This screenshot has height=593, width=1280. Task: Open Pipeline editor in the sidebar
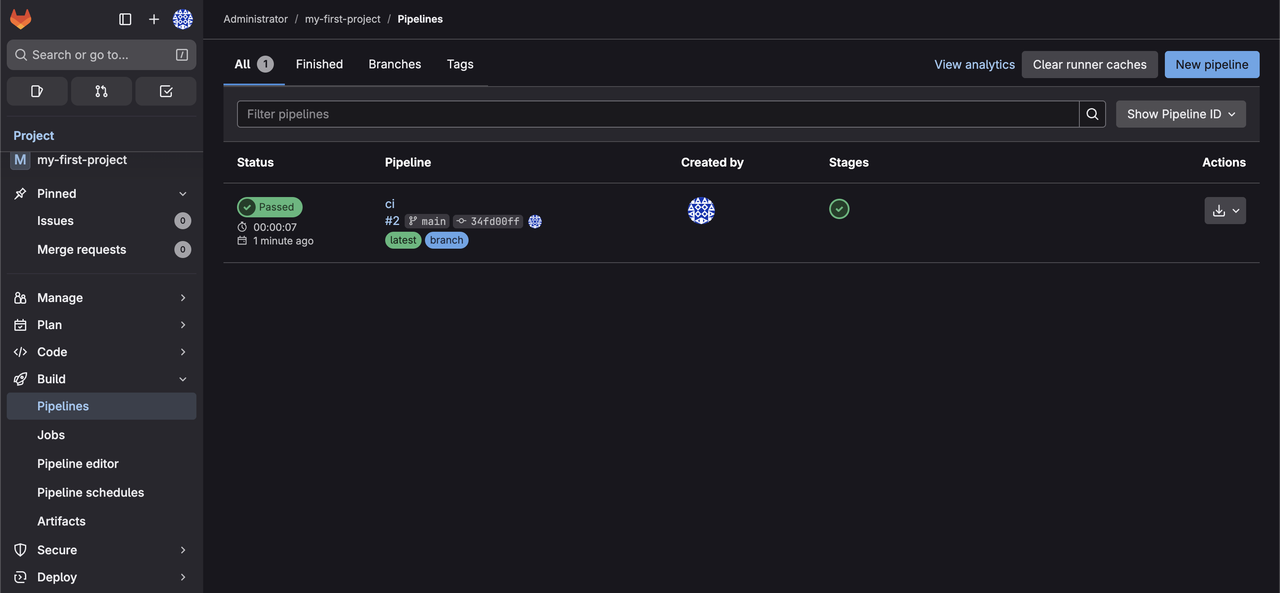click(x=78, y=464)
